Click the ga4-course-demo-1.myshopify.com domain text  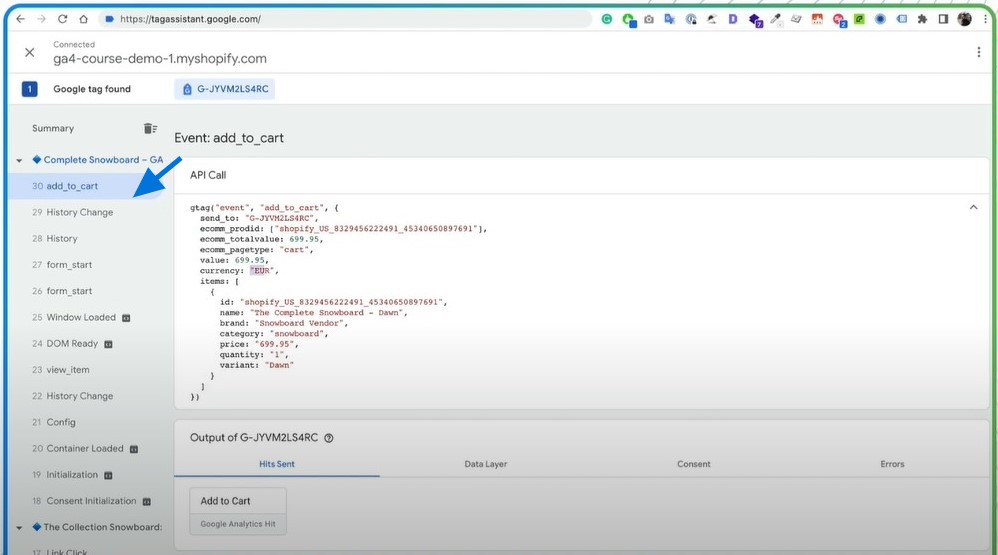click(x=160, y=59)
